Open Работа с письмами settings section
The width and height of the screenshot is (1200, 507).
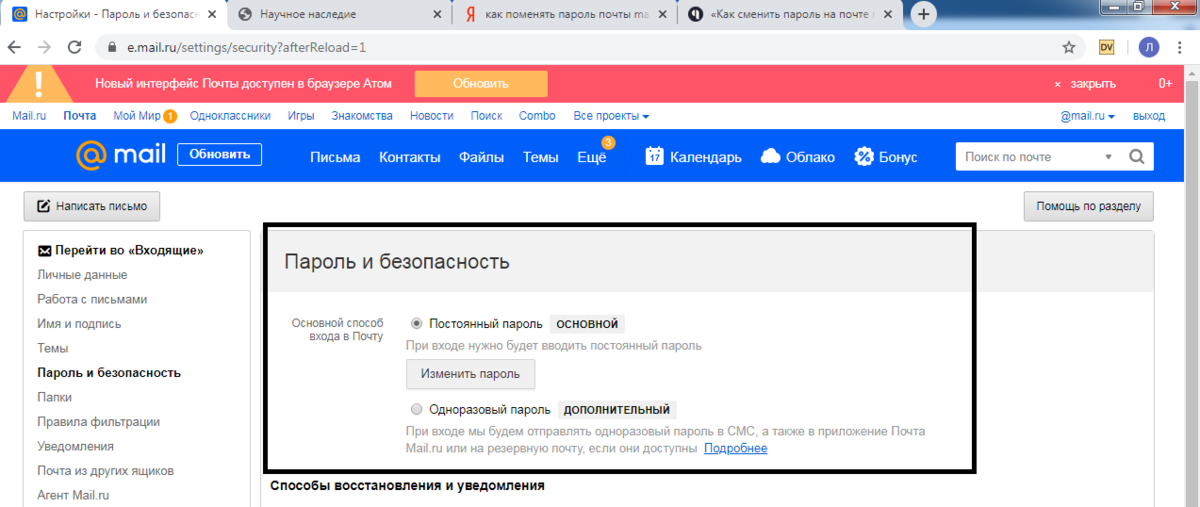pyautogui.click(x=92, y=299)
